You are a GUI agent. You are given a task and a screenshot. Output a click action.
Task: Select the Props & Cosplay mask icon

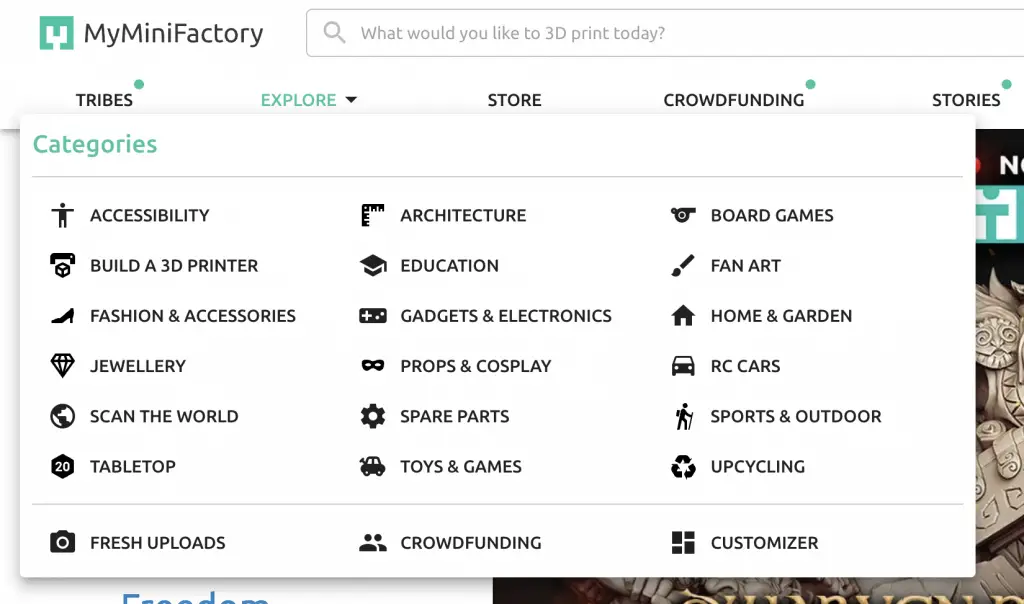pos(373,366)
